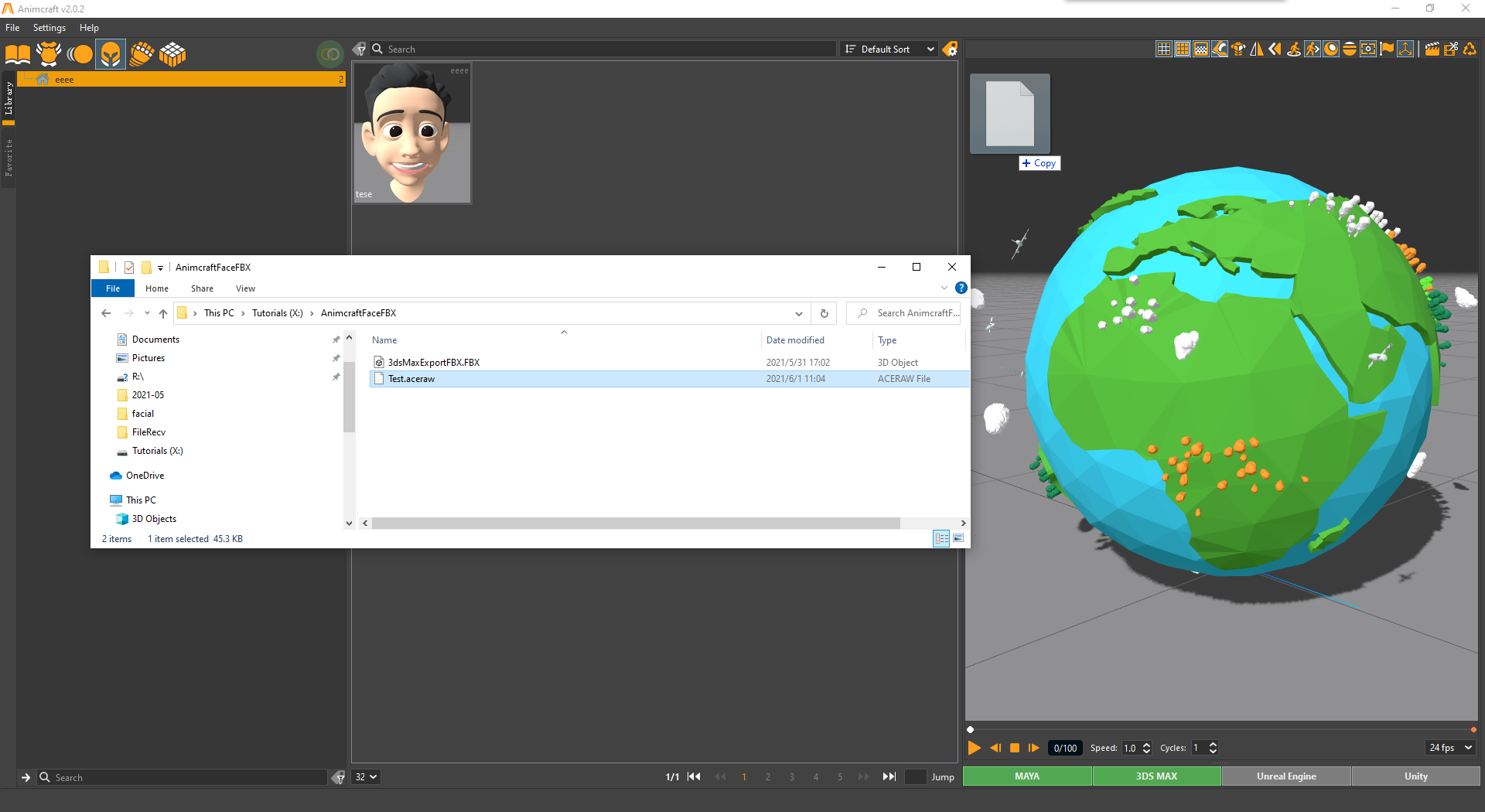
Task: Click the Unreal Engine button
Action: click(x=1286, y=776)
